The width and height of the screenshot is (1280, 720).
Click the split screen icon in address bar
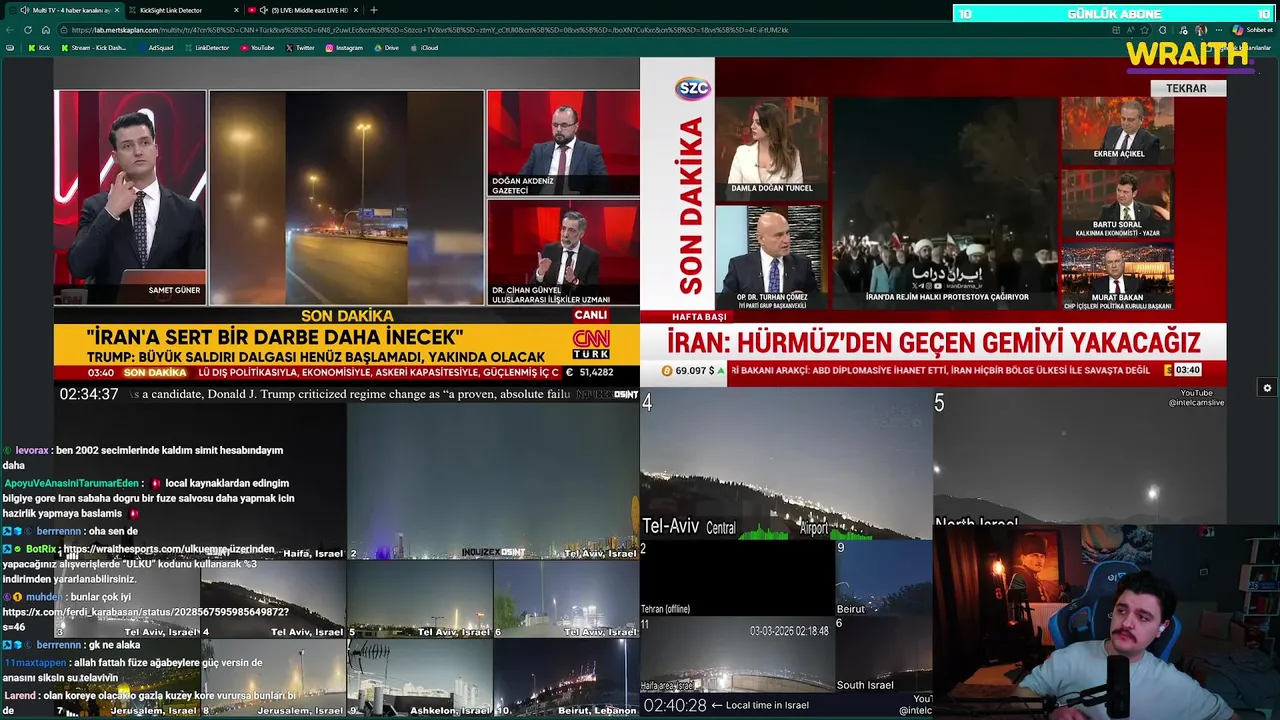point(1116,30)
